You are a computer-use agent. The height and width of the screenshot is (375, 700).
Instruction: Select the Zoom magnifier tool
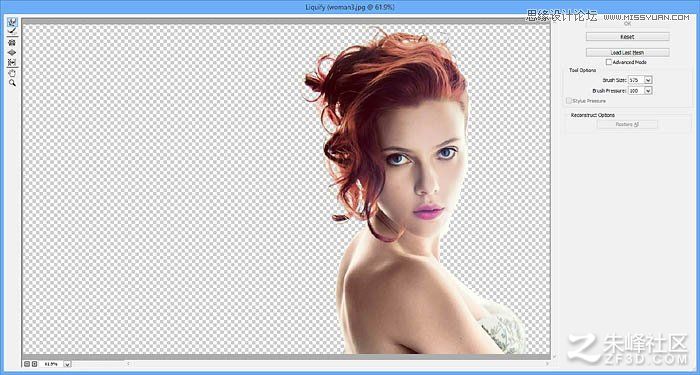pos(12,83)
